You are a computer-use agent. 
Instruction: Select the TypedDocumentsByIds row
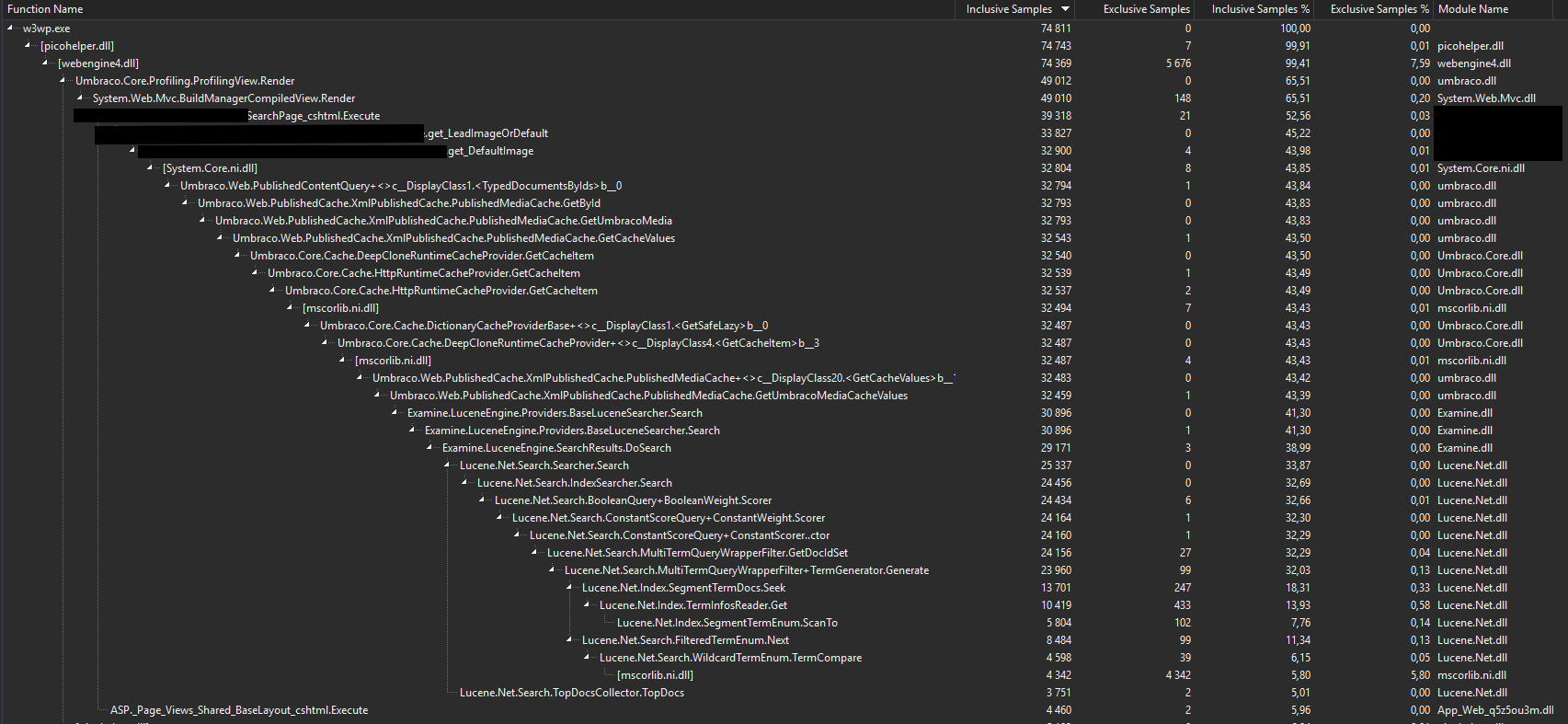(784, 186)
